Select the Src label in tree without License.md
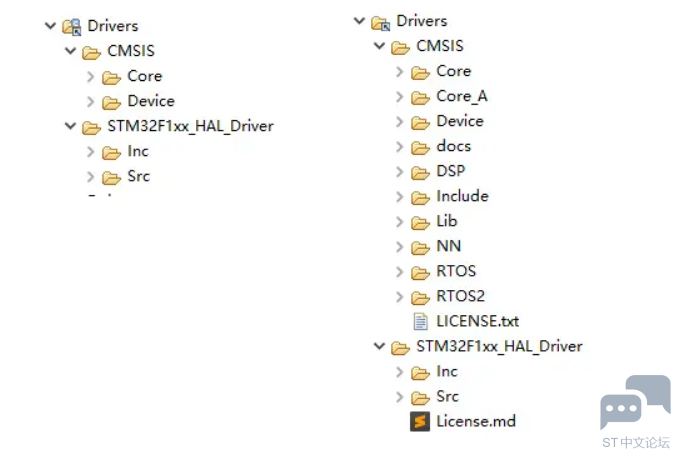Screen dimensions: 679x458 pyautogui.click(x=139, y=176)
